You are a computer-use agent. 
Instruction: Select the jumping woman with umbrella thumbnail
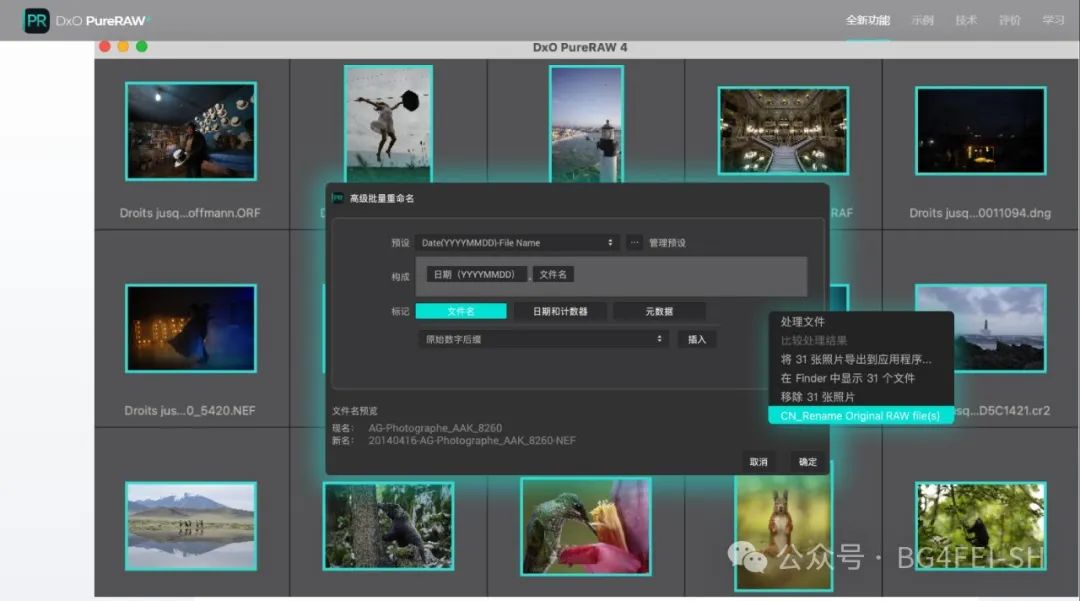[x=388, y=124]
